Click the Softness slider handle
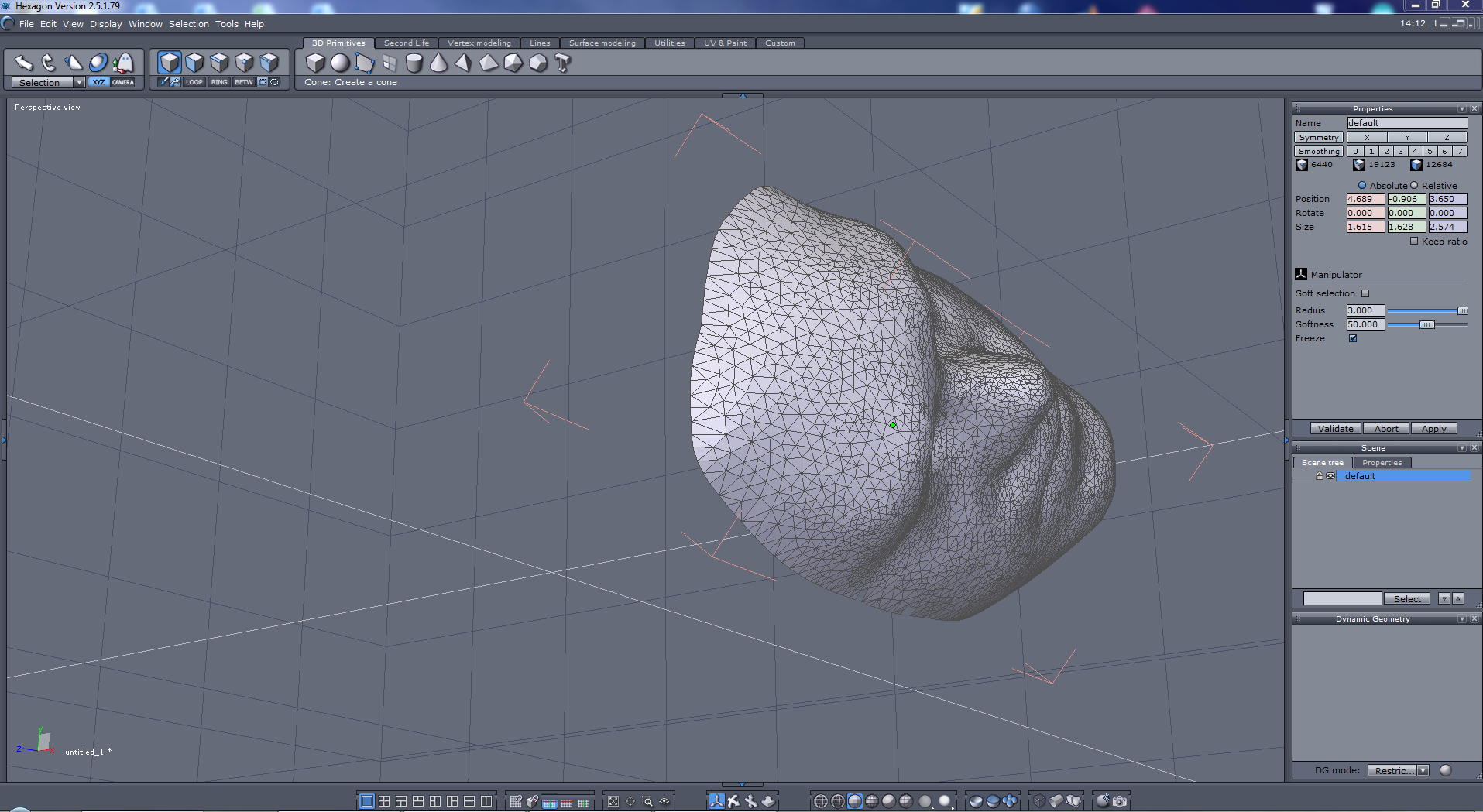This screenshot has height=812, width=1483. (x=1426, y=324)
